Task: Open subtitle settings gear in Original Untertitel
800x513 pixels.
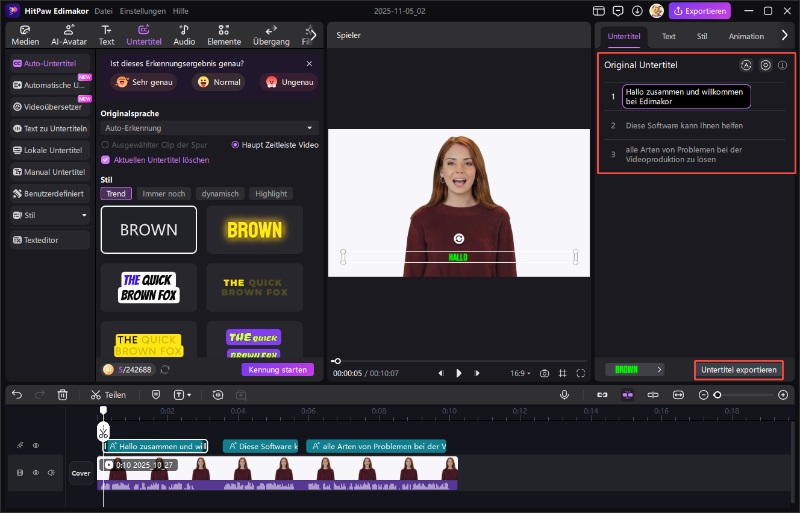Action: [765, 65]
